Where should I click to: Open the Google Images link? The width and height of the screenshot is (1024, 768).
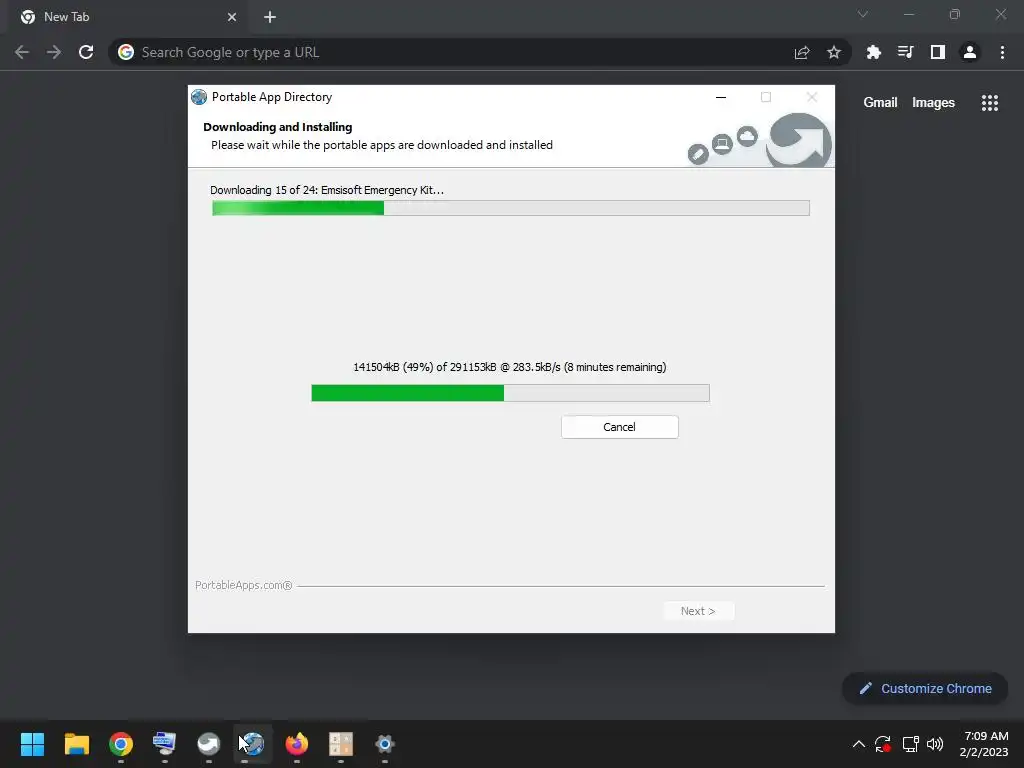tap(933, 103)
